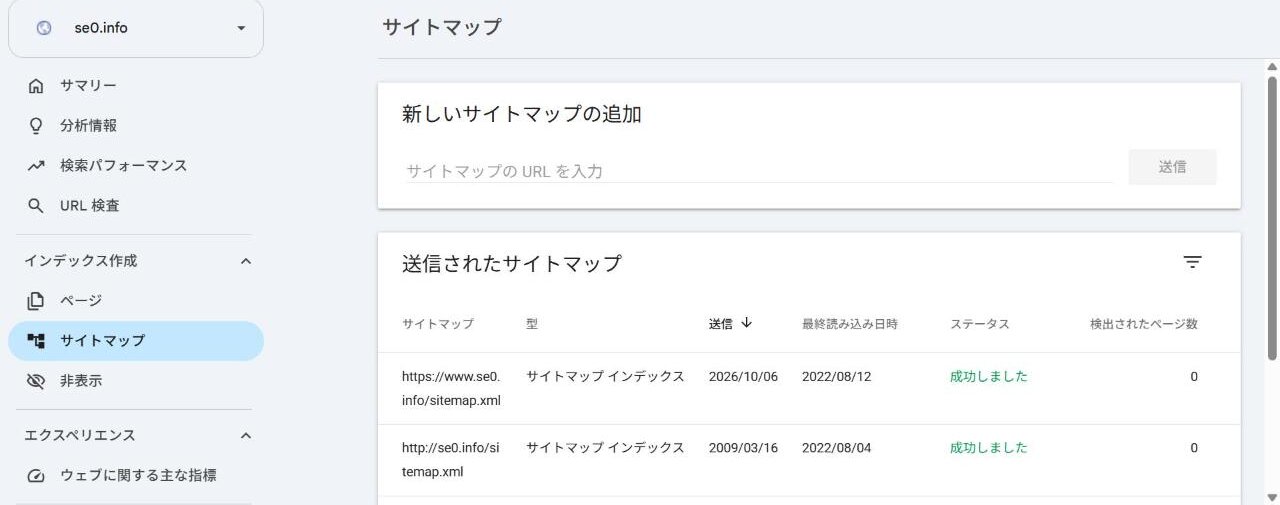1280x505 pixels.
Task: Click the scrollbar up arrow
Action: (x=1272, y=67)
